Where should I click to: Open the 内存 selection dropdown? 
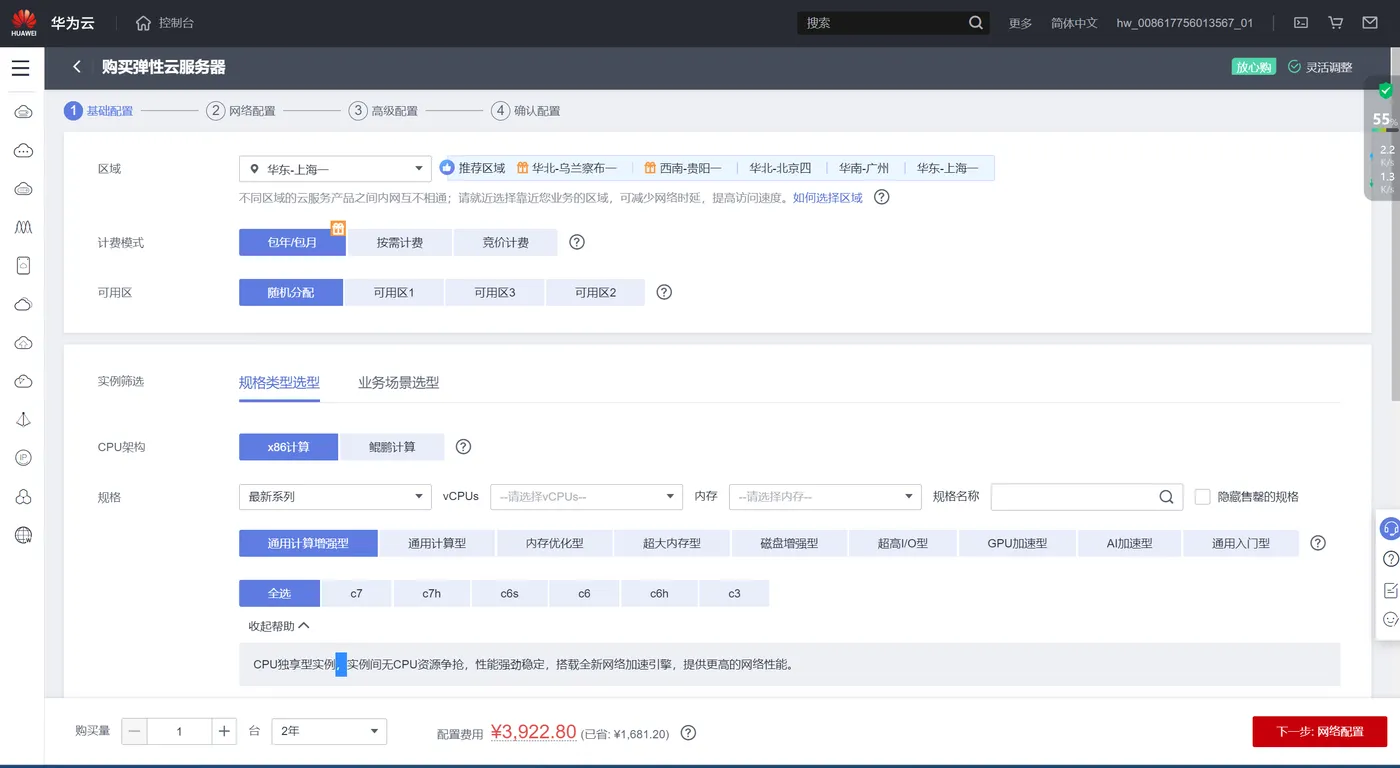click(825, 497)
